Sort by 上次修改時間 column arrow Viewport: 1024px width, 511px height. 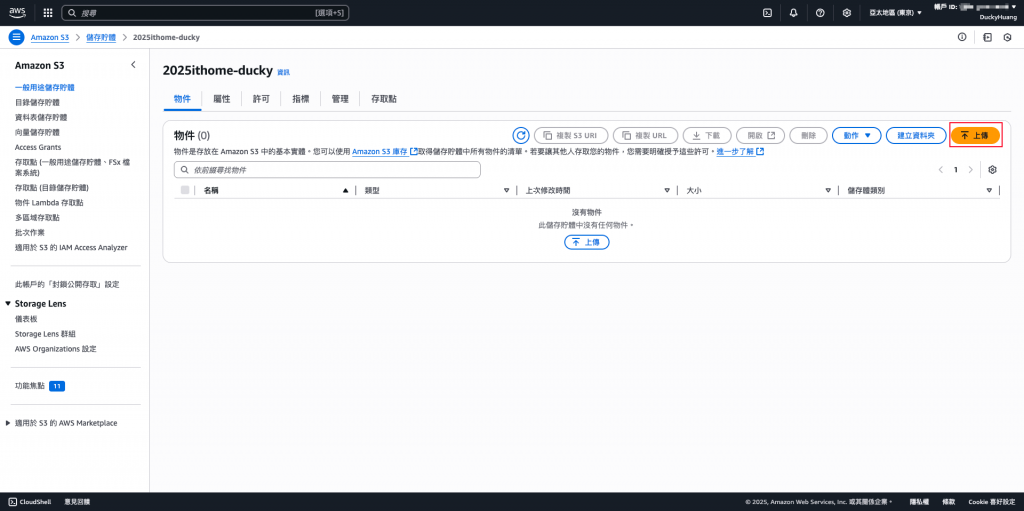coord(667,190)
